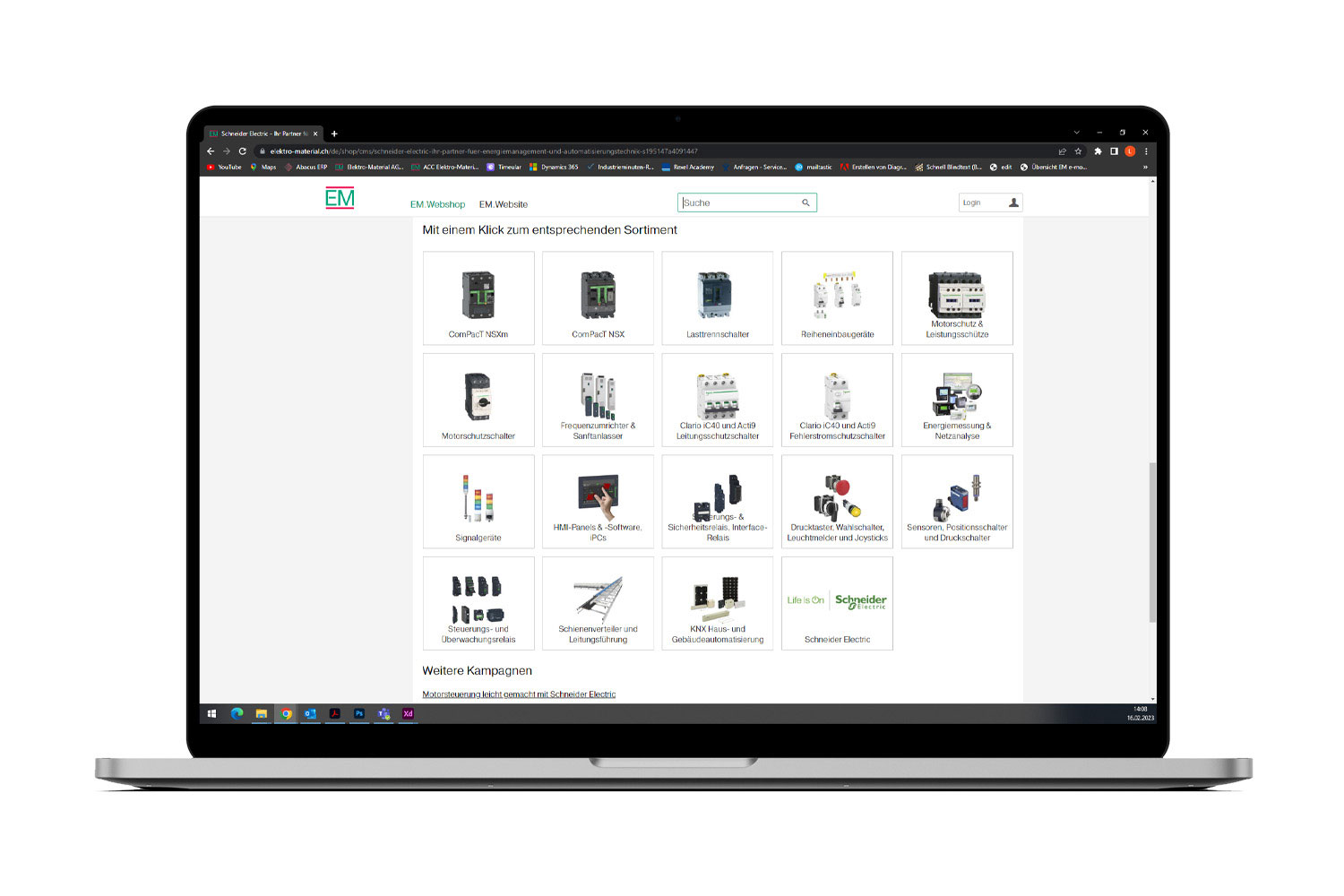Switch to EM.Webshop menu item
This screenshot has height=896, width=1344.
(x=437, y=204)
